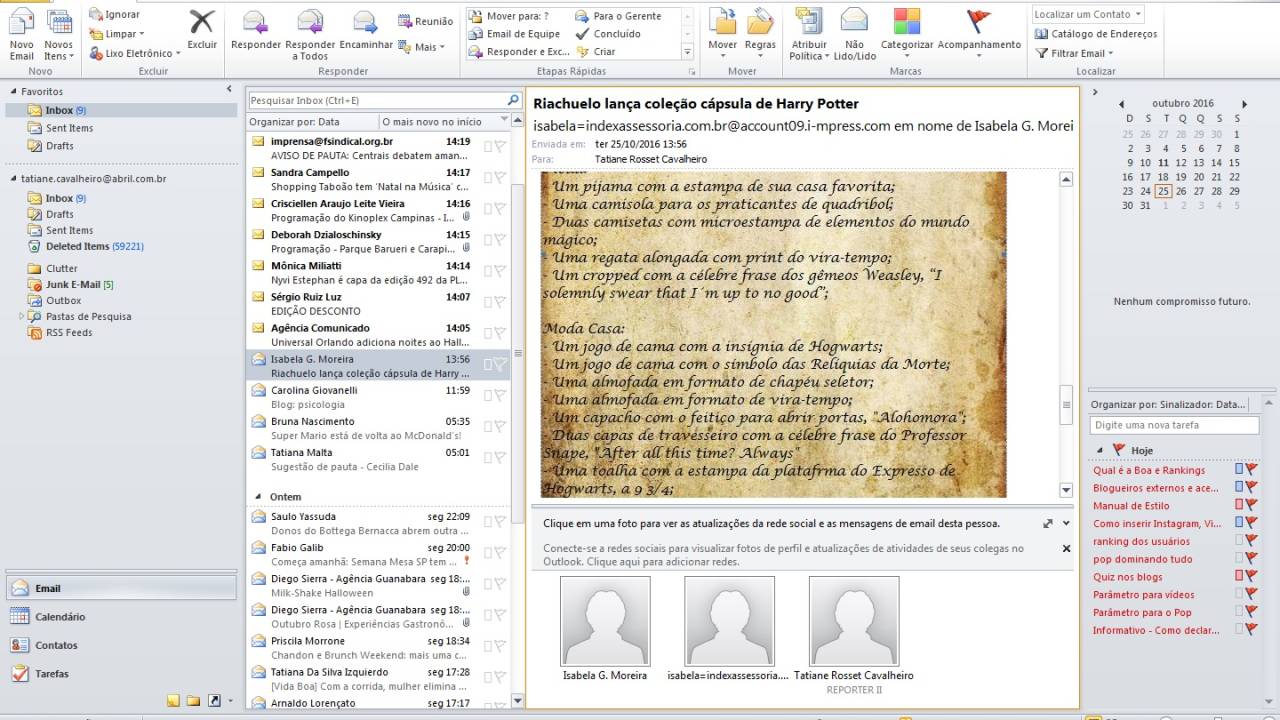The width and height of the screenshot is (1280, 720).
Task: Mark complete flag for Manual de Estilo
Action: coord(1251,506)
